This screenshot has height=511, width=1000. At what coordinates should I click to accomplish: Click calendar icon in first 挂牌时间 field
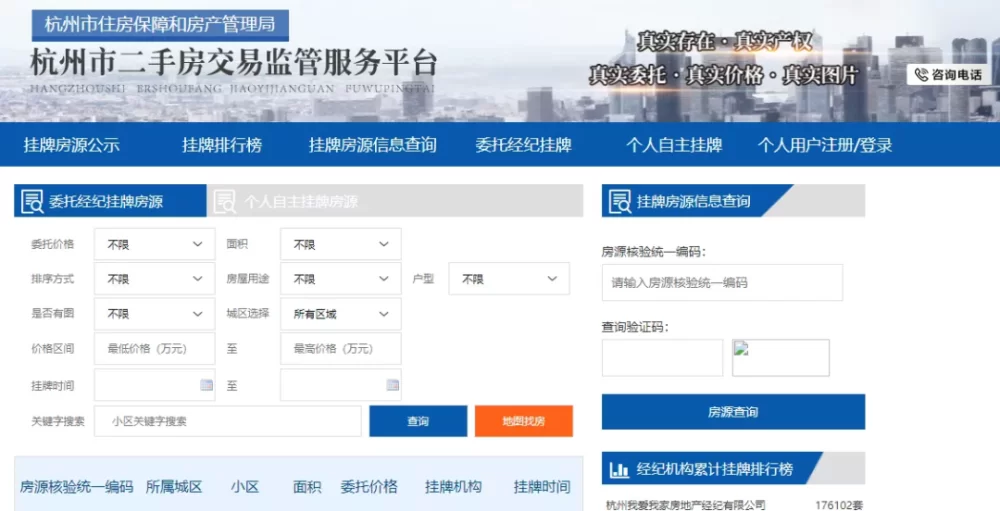[x=206, y=385]
